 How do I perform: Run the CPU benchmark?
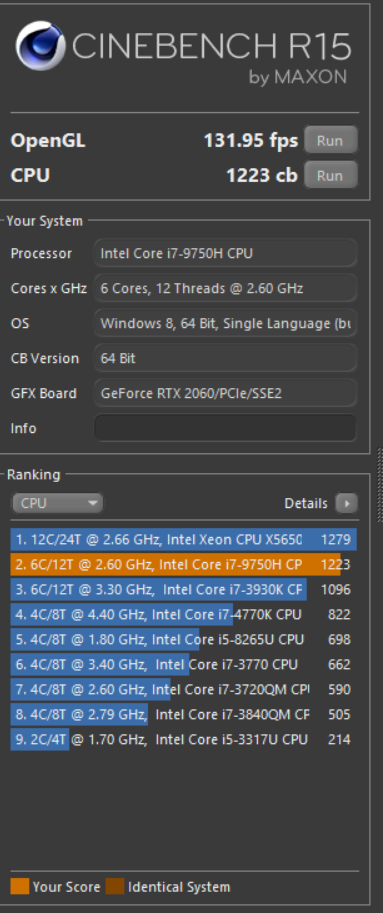330,175
